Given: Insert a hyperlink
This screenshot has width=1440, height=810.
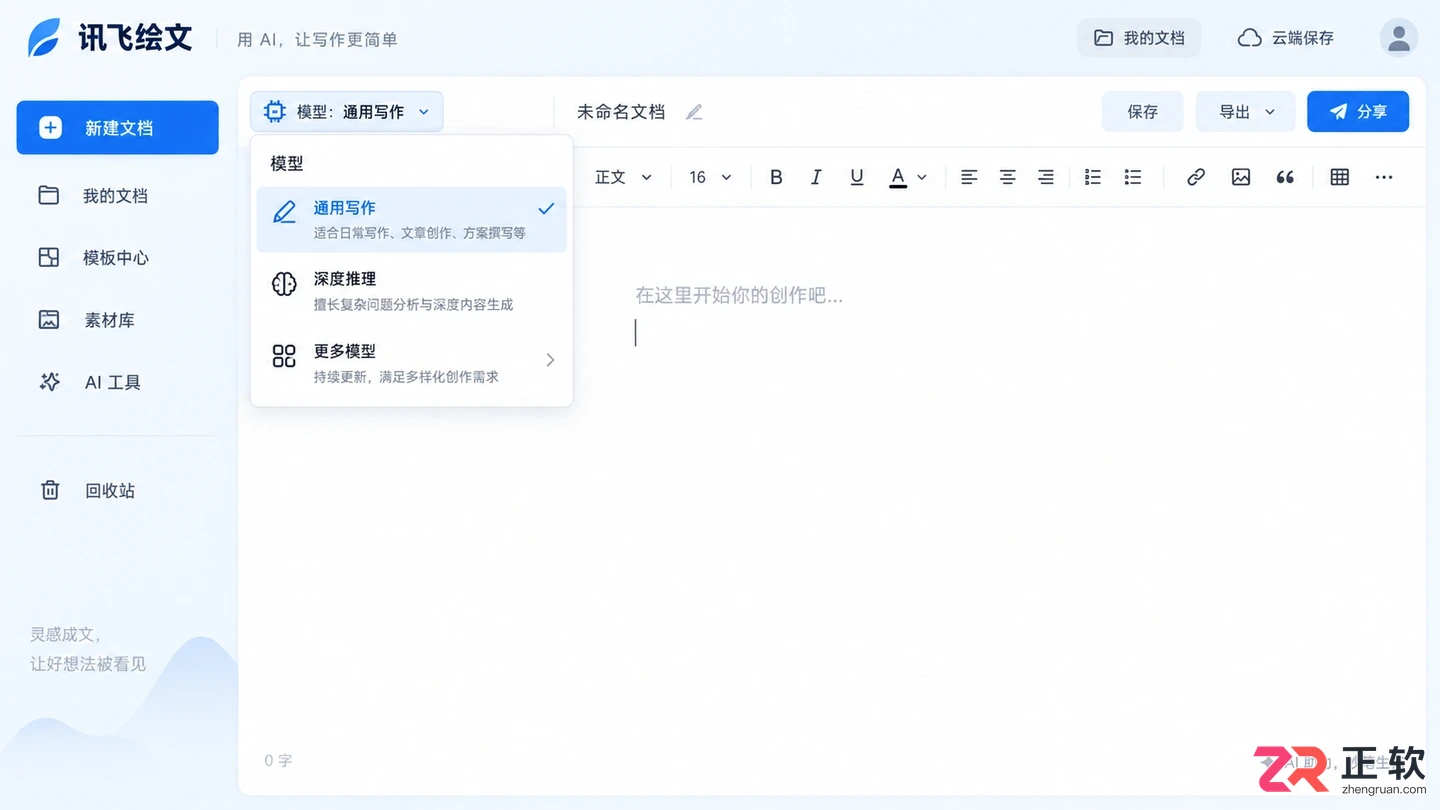Looking at the screenshot, I should click(1196, 177).
